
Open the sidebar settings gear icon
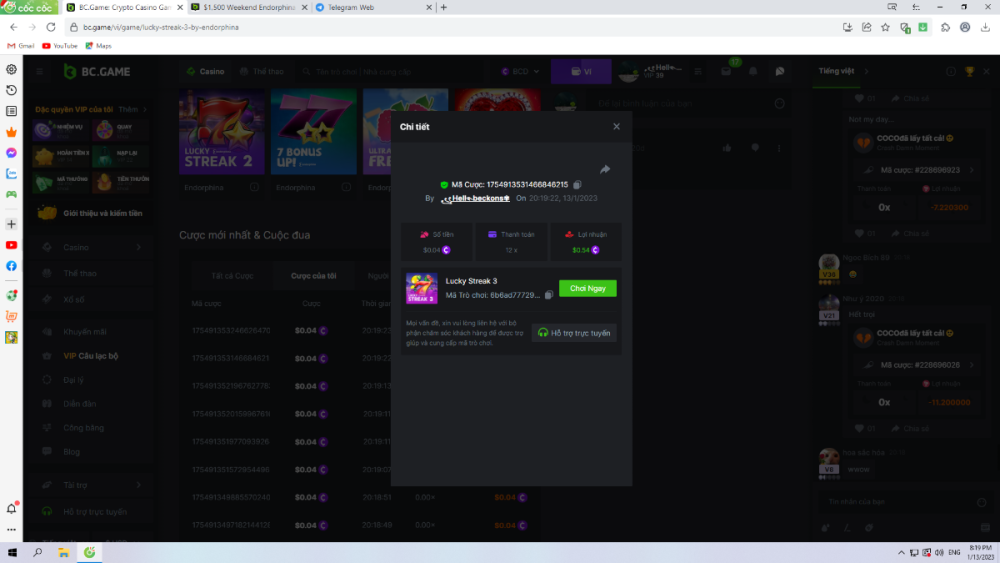[11, 69]
